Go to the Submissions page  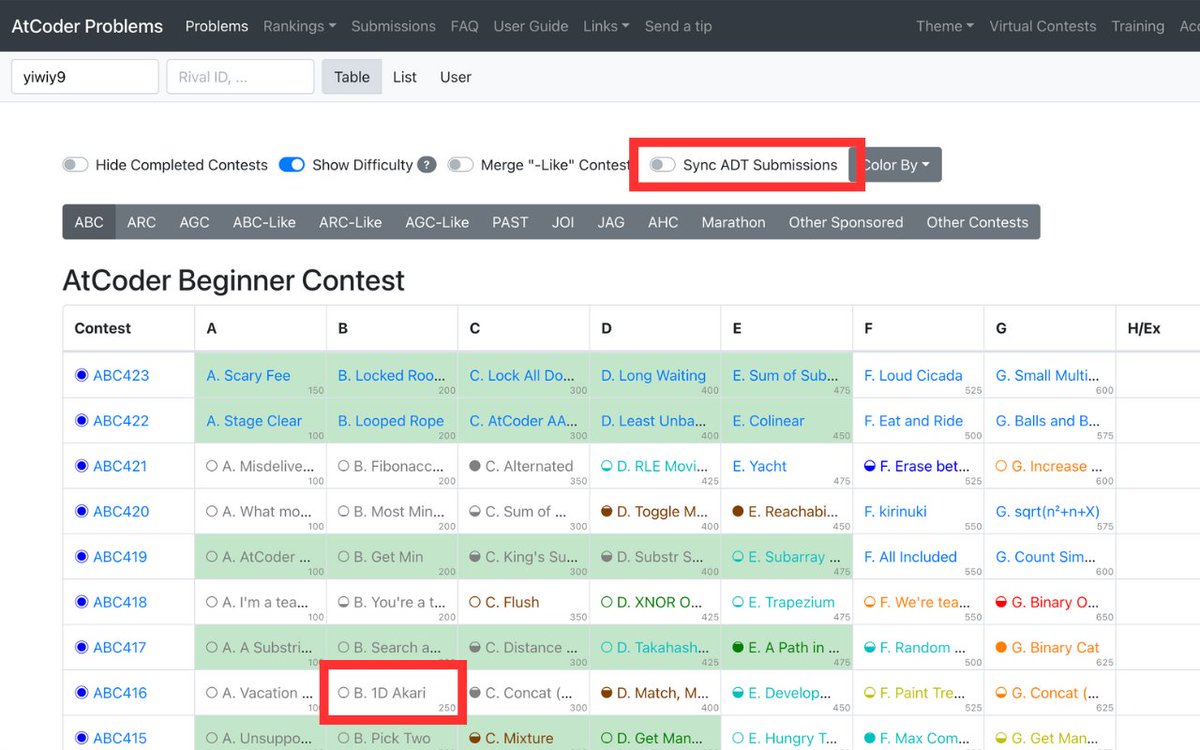click(x=393, y=26)
